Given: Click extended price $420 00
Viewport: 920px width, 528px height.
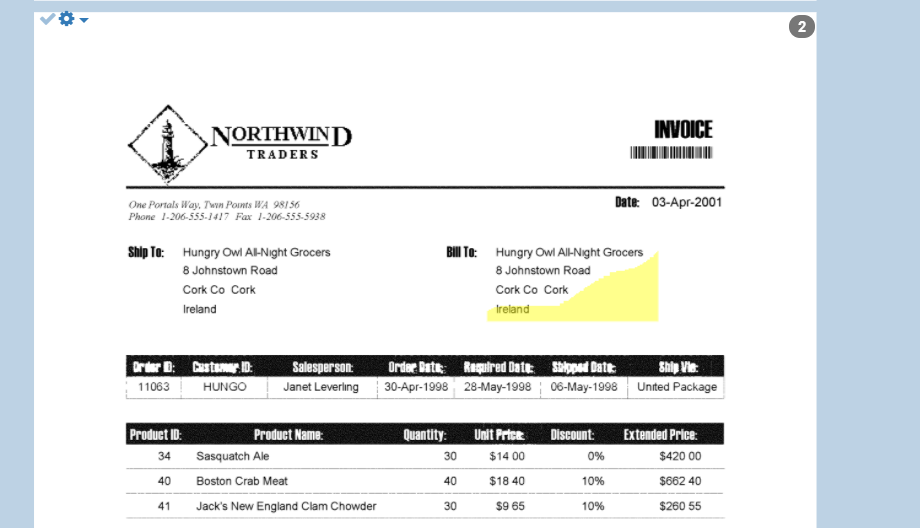Looking at the screenshot, I should [x=680, y=456].
